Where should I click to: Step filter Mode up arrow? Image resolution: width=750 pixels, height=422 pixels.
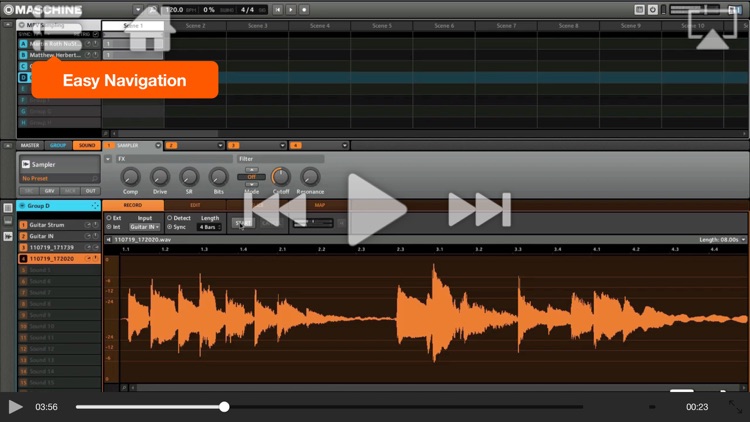pos(252,170)
